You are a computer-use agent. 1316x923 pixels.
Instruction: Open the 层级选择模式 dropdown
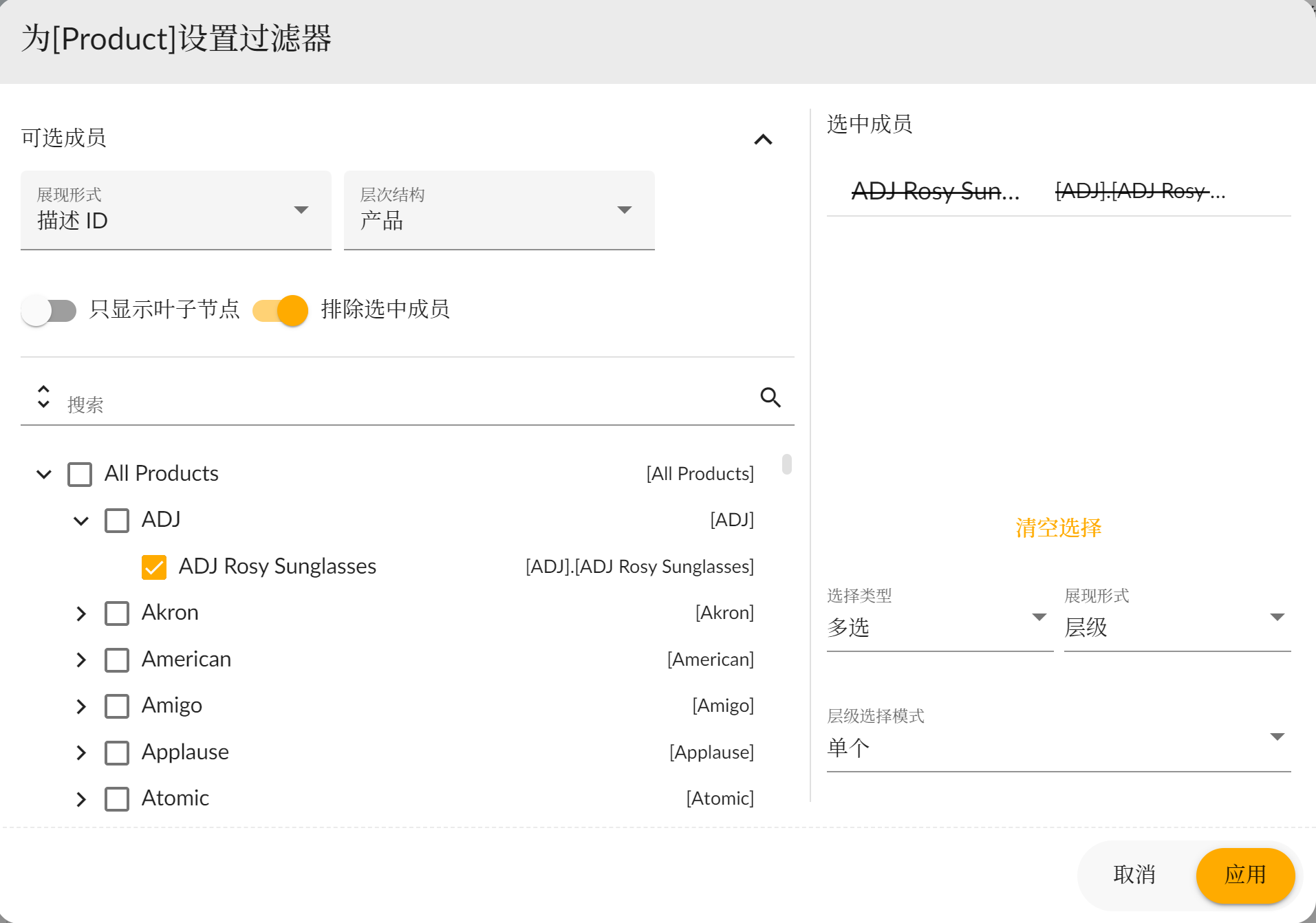point(1058,739)
